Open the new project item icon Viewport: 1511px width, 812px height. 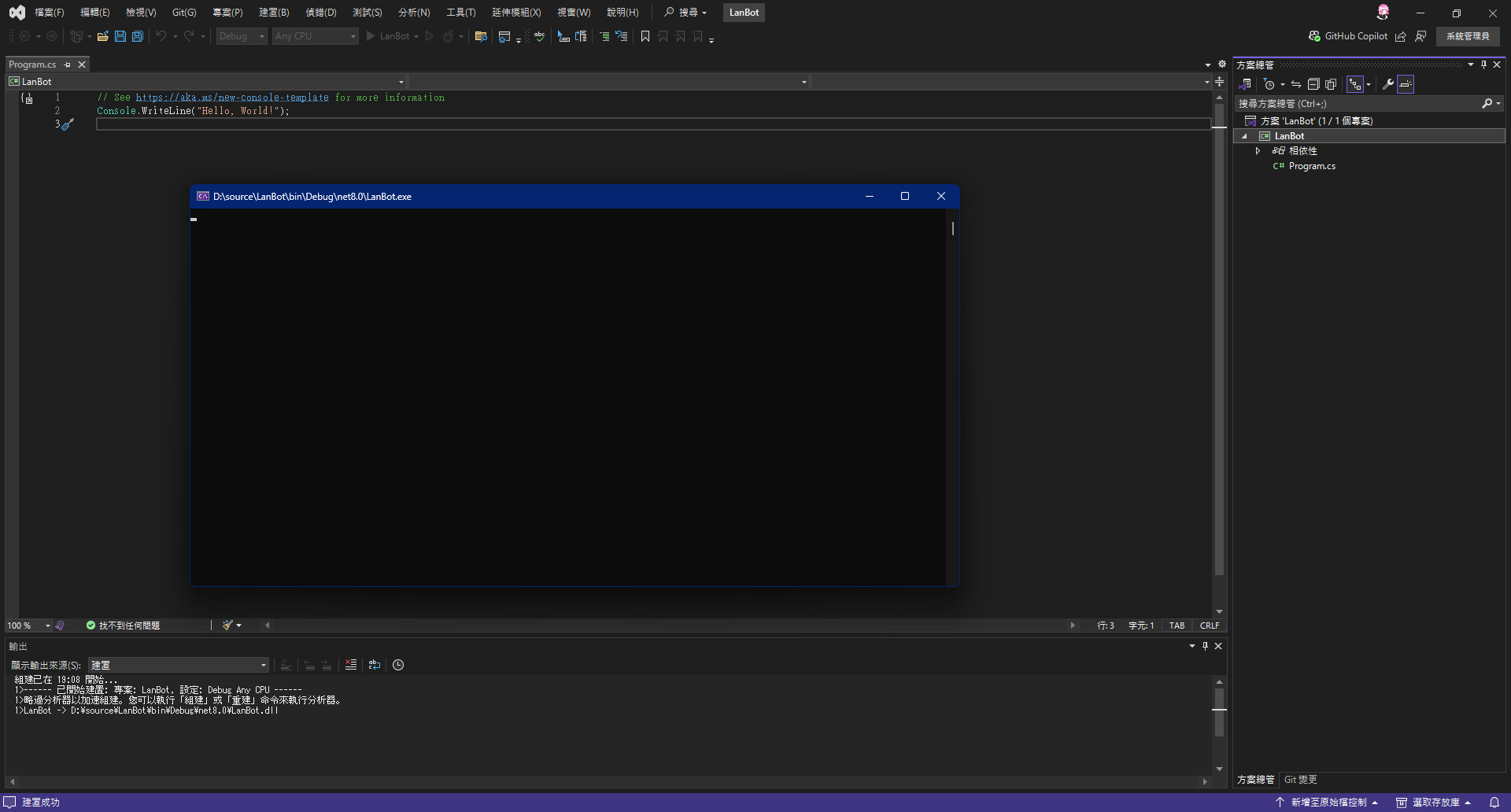pos(77,36)
